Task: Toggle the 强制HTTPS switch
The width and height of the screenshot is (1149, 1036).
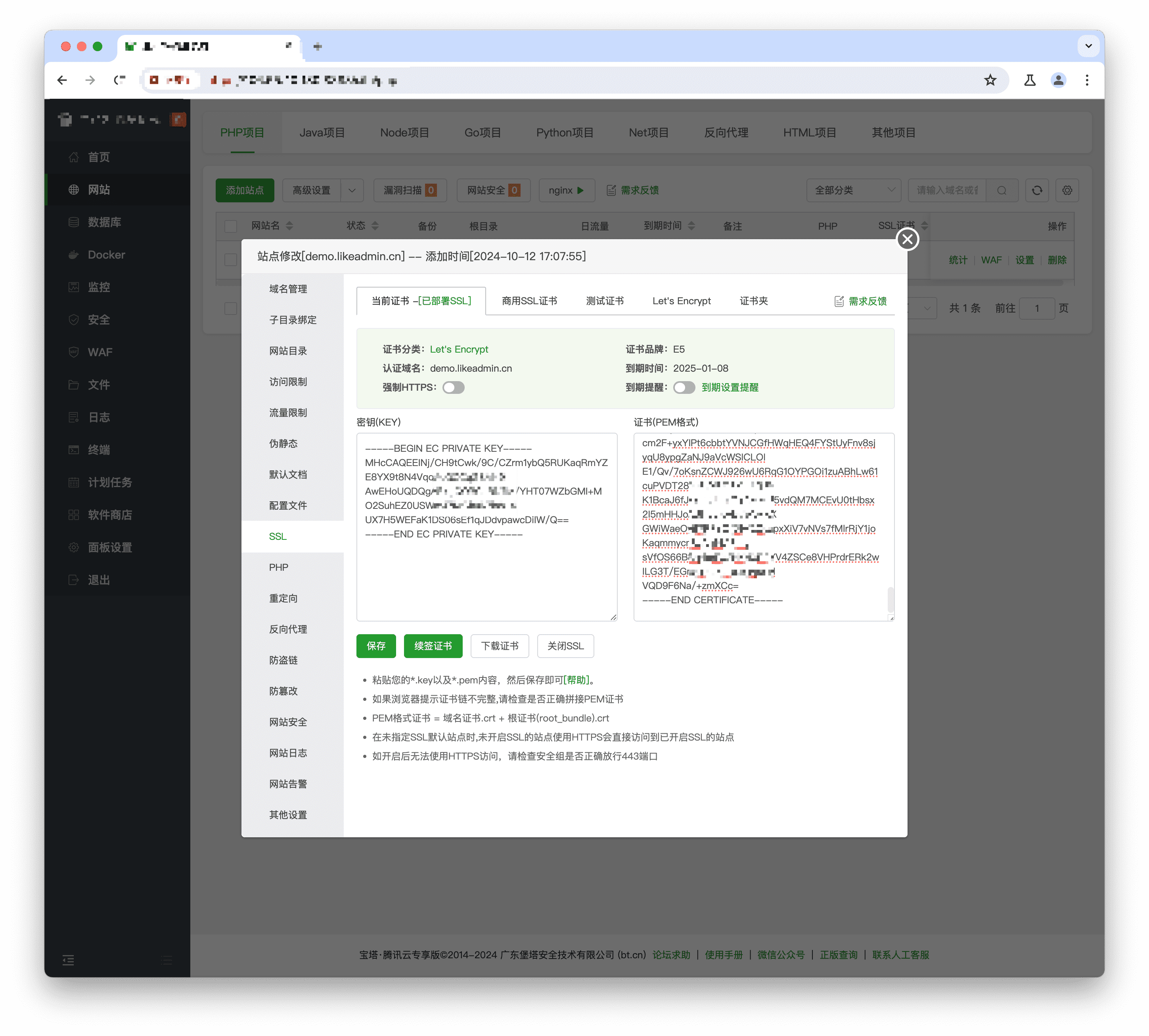Action: 454,387
